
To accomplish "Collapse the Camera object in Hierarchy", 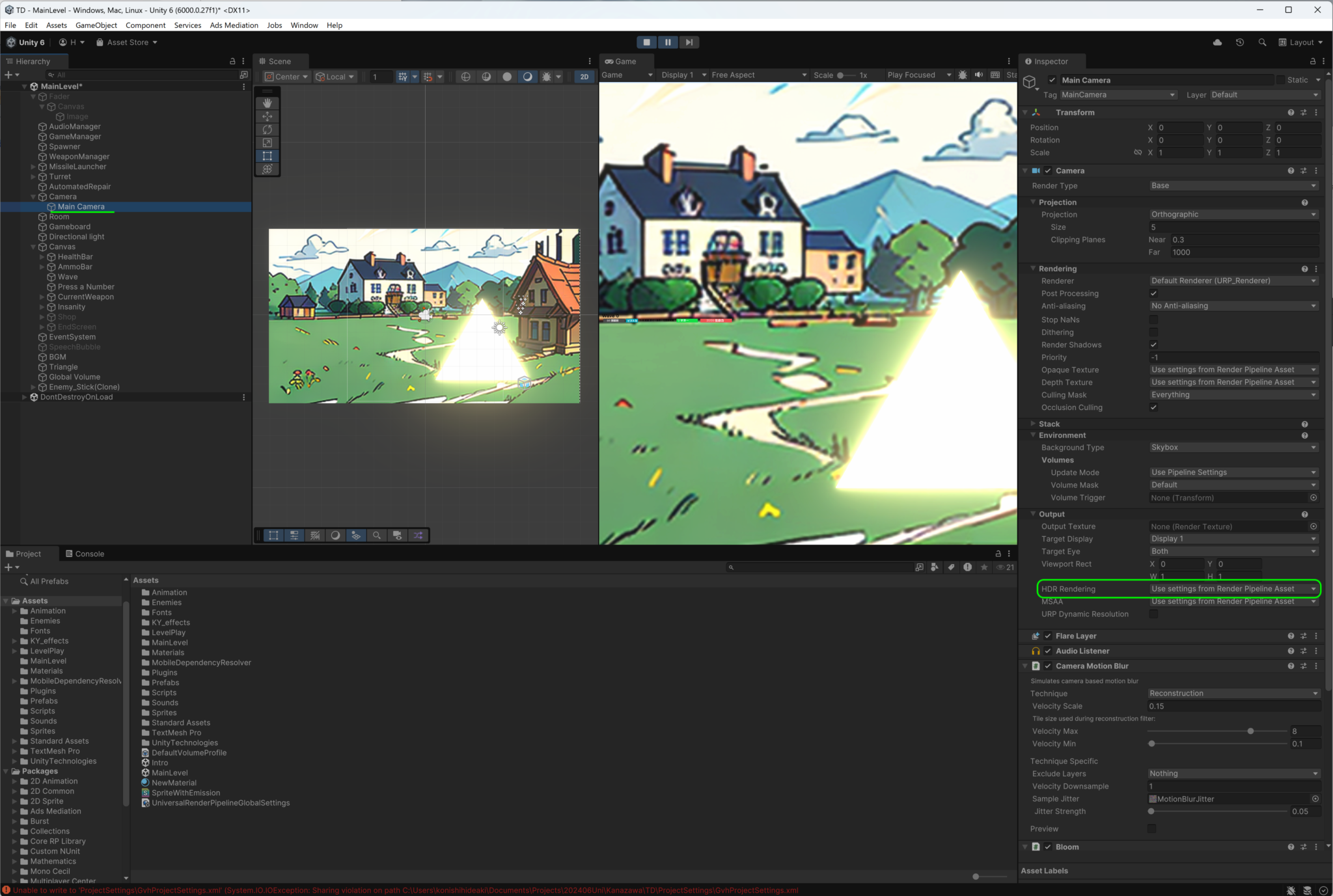I will coord(33,196).
